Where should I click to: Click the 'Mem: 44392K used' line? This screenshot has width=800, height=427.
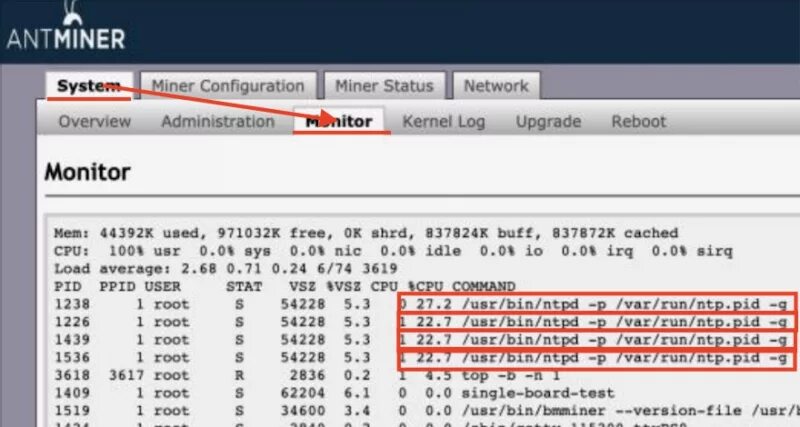pos(366,233)
